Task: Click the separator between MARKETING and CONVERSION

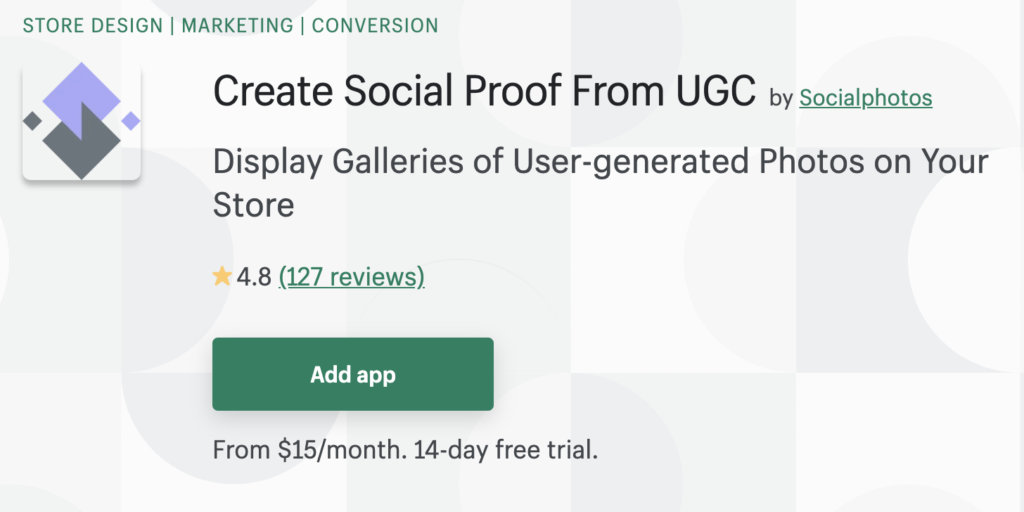Action: (x=304, y=25)
